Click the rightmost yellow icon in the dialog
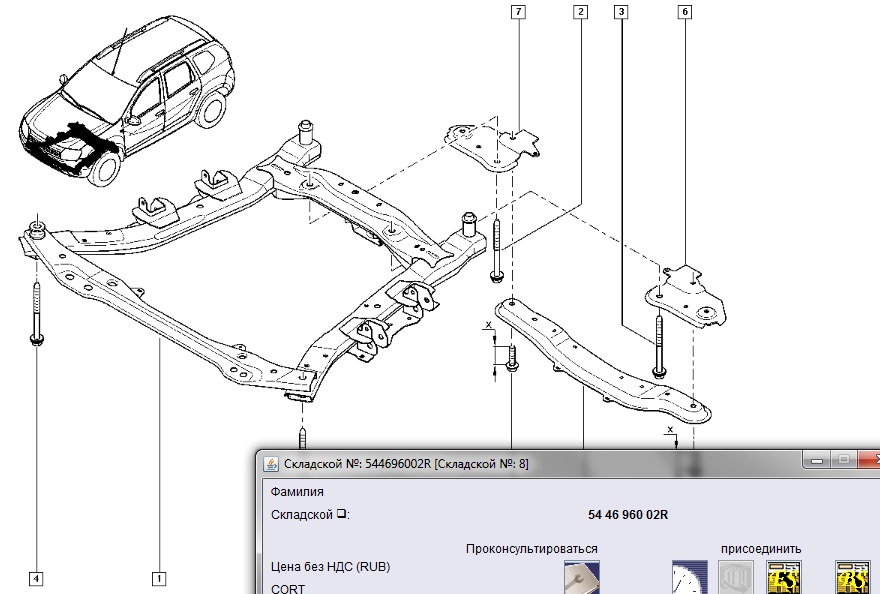The height and width of the screenshot is (594, 880). 851,577
